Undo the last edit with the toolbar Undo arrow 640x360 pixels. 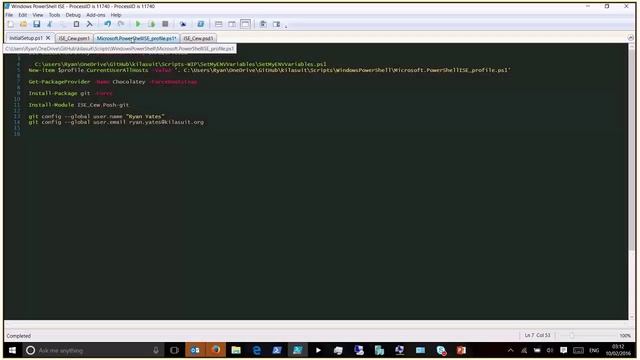[x=108, y=24]
